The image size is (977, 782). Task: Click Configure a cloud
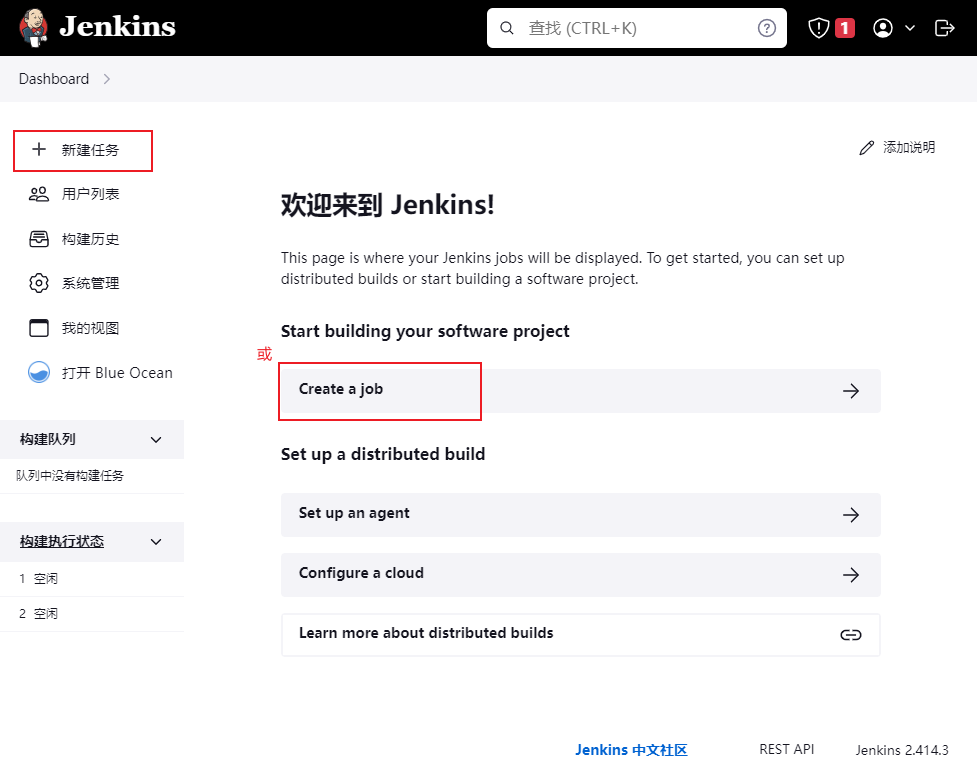[581, 575]
